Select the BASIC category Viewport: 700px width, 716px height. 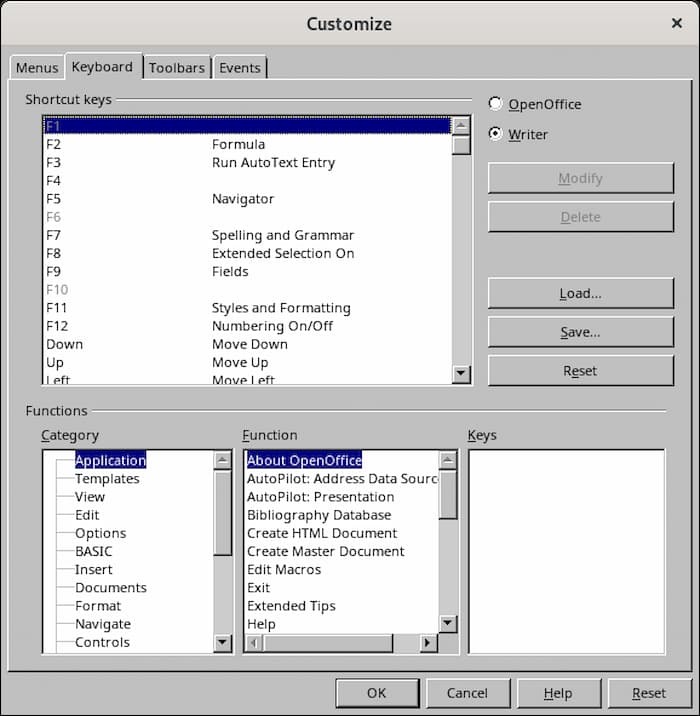(94, 552)
